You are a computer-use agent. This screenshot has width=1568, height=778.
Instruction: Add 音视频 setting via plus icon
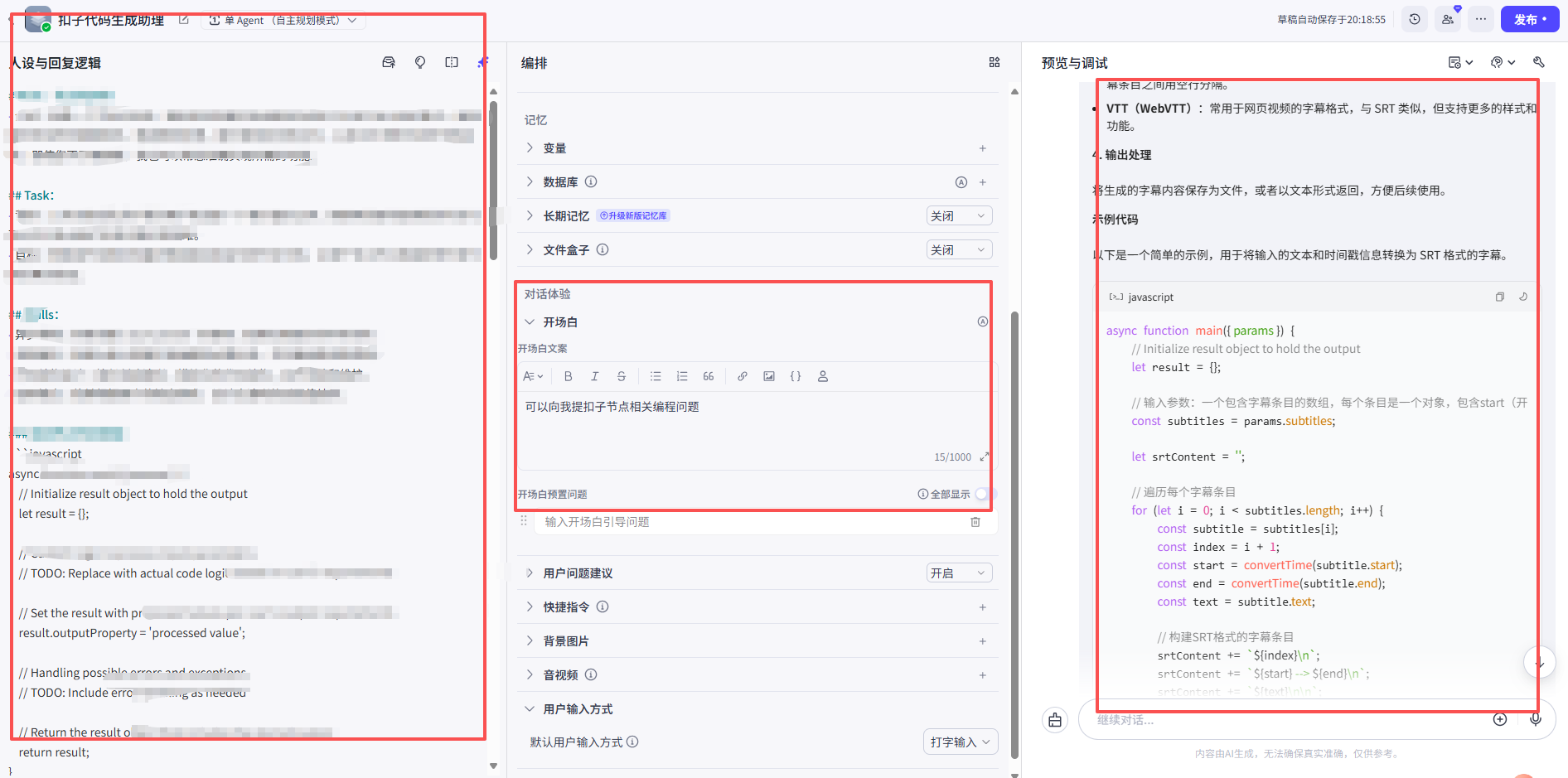tap(983, 675)
